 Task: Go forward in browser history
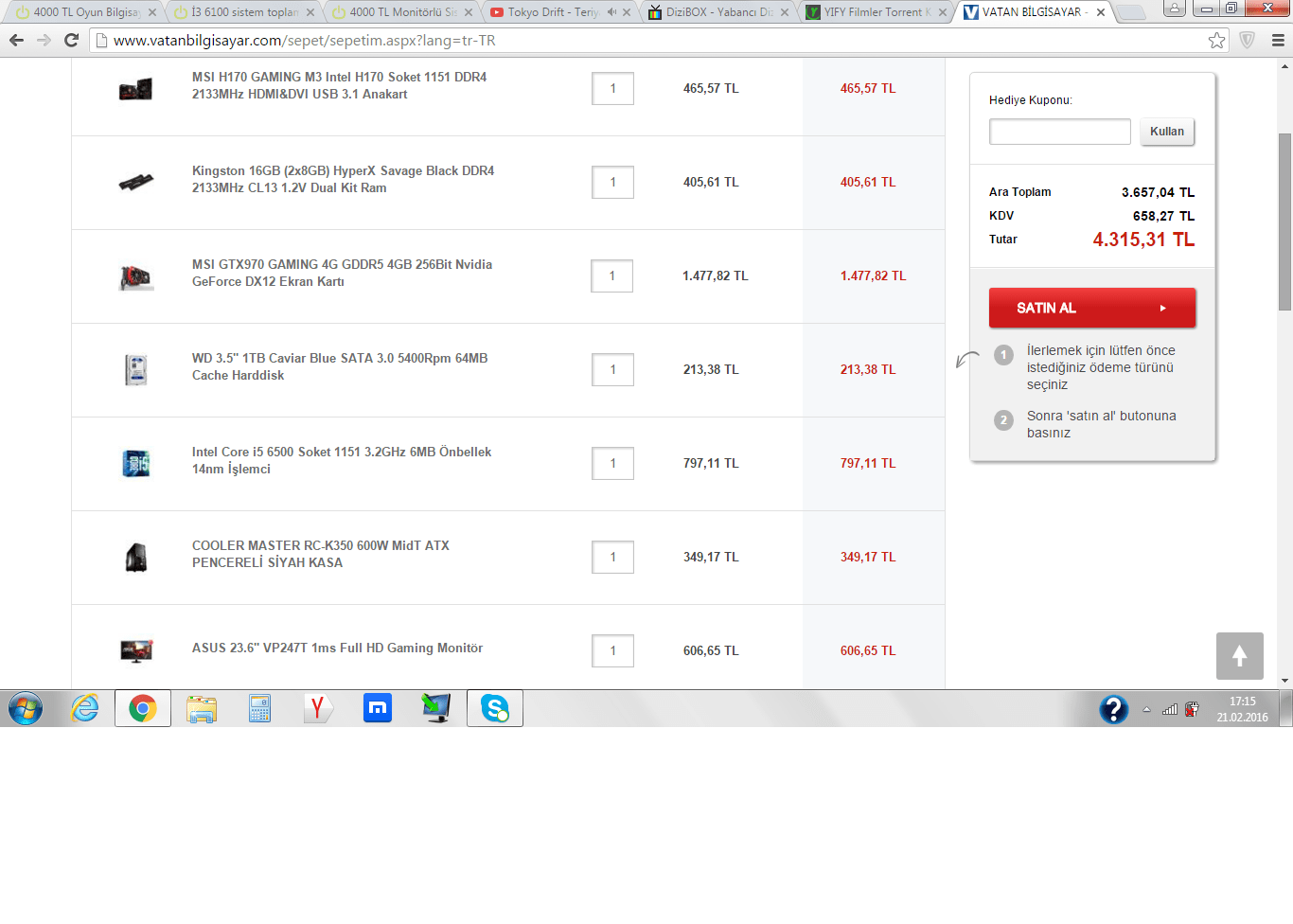pos(44,41)
